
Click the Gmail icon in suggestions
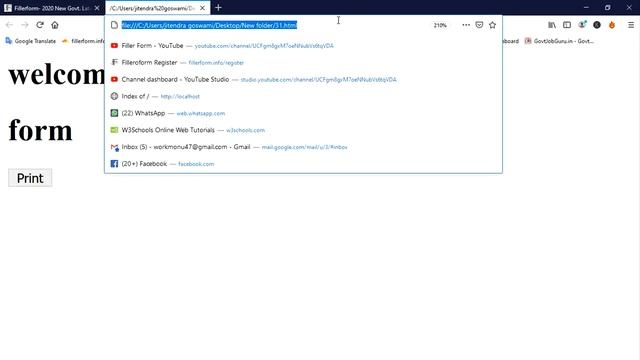(114, 147)
